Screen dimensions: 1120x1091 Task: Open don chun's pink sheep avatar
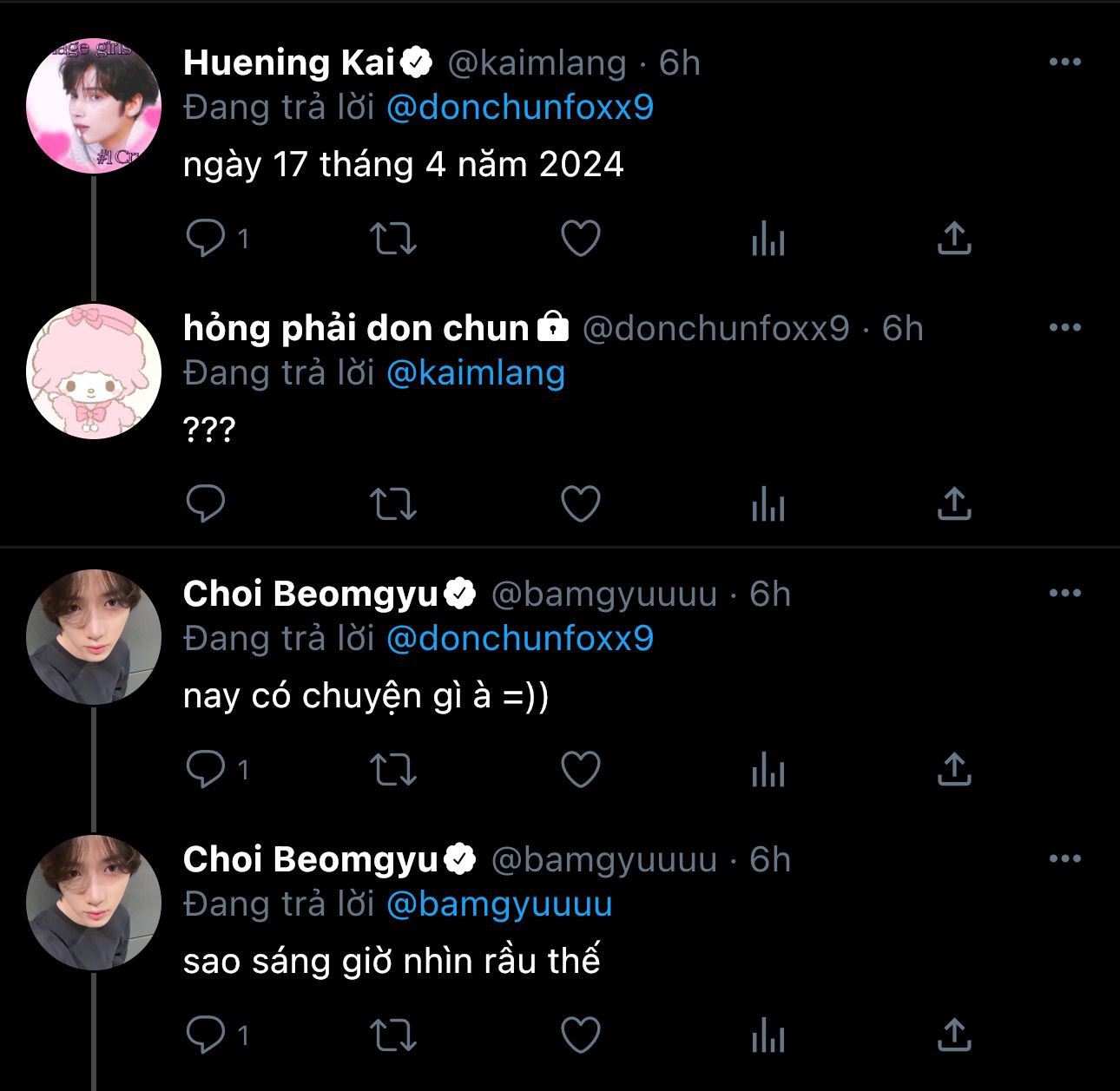[94, 371]
